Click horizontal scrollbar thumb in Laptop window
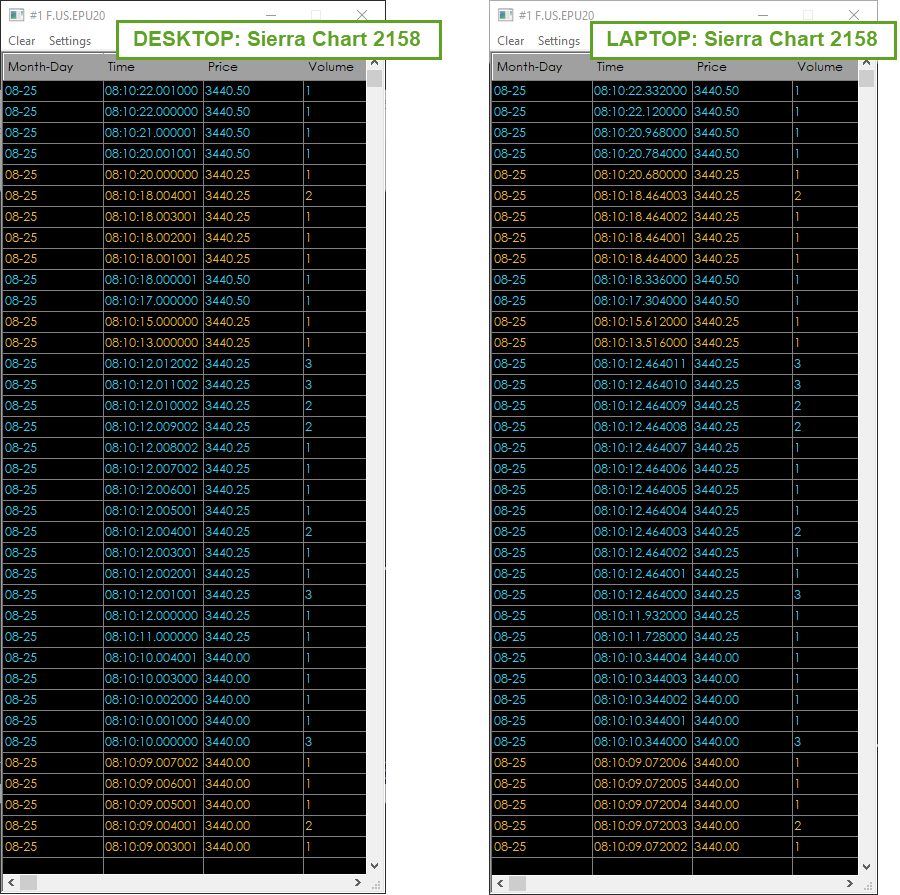This screenshot has height=895, width=900. [517, 883]
